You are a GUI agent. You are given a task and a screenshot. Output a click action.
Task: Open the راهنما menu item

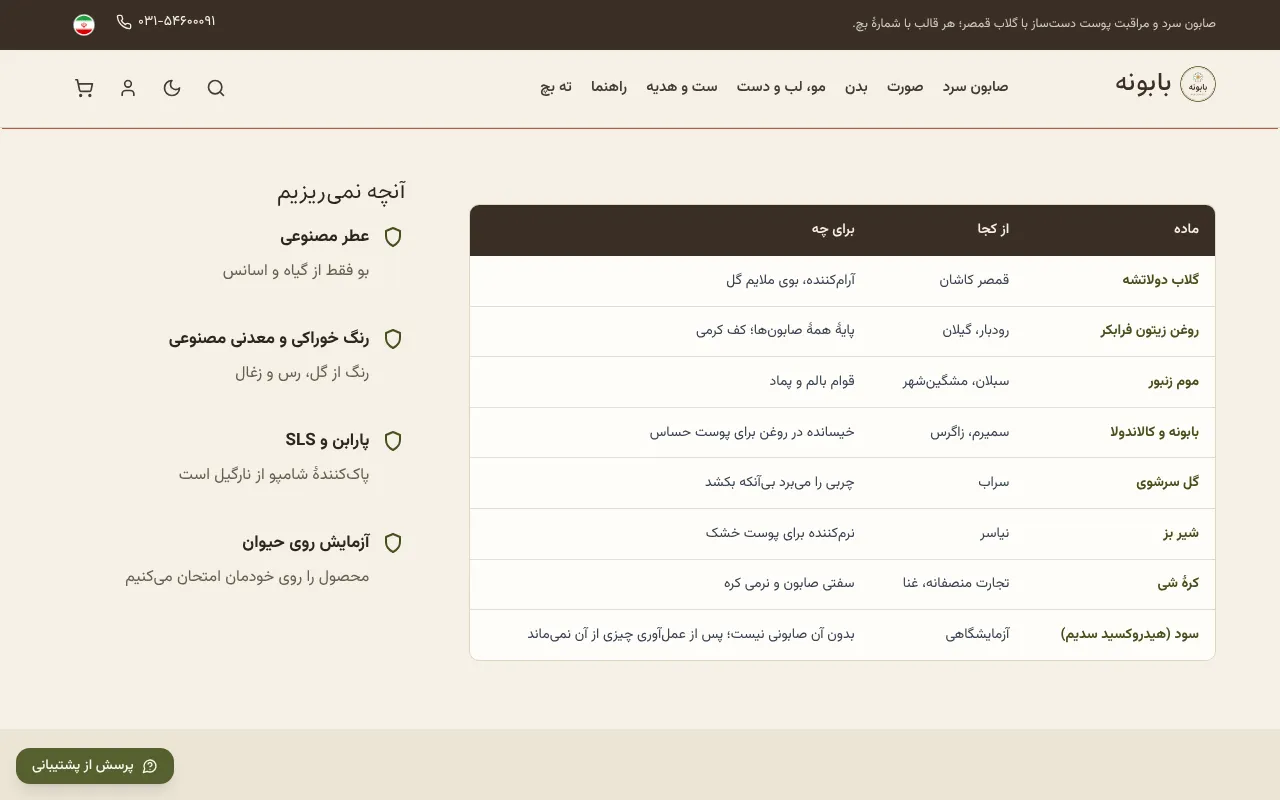[x=608, y=87]
